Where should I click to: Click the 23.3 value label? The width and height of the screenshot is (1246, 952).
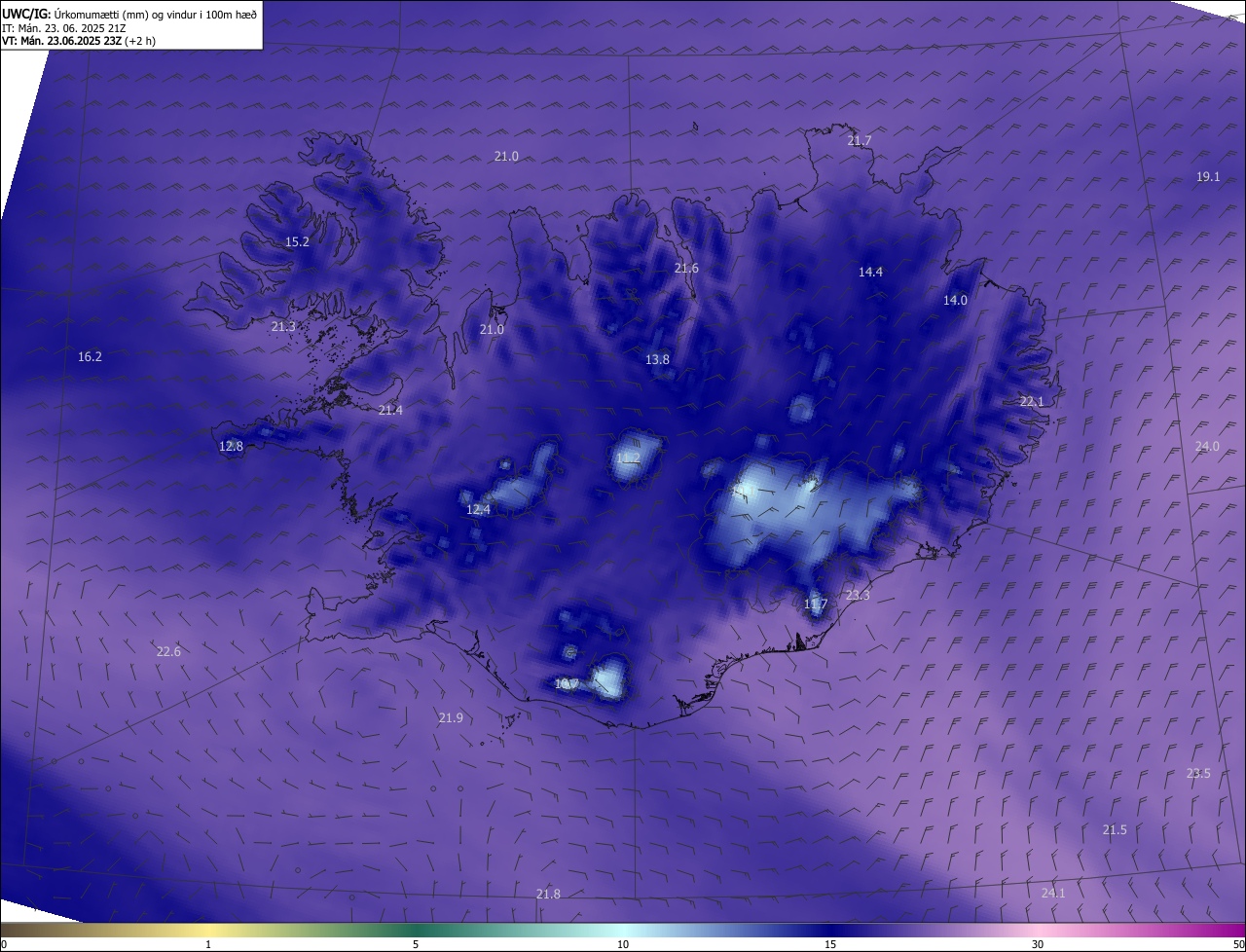click(x=858, y=596)
